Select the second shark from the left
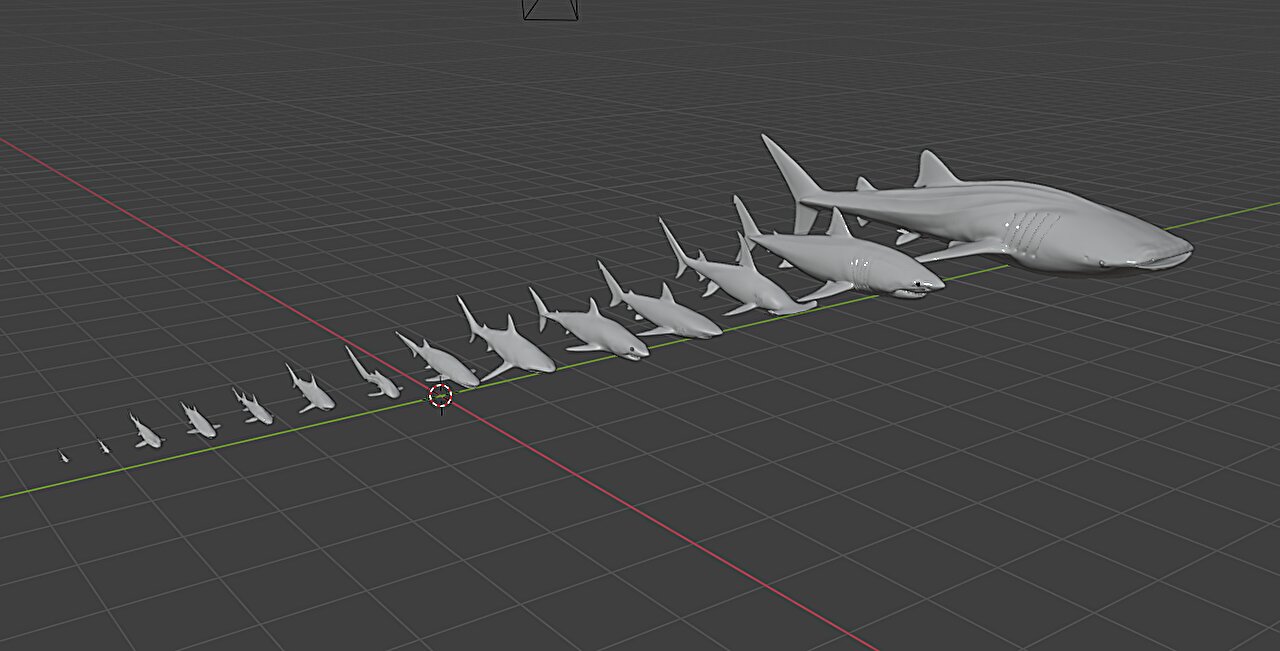 (104, 447)
